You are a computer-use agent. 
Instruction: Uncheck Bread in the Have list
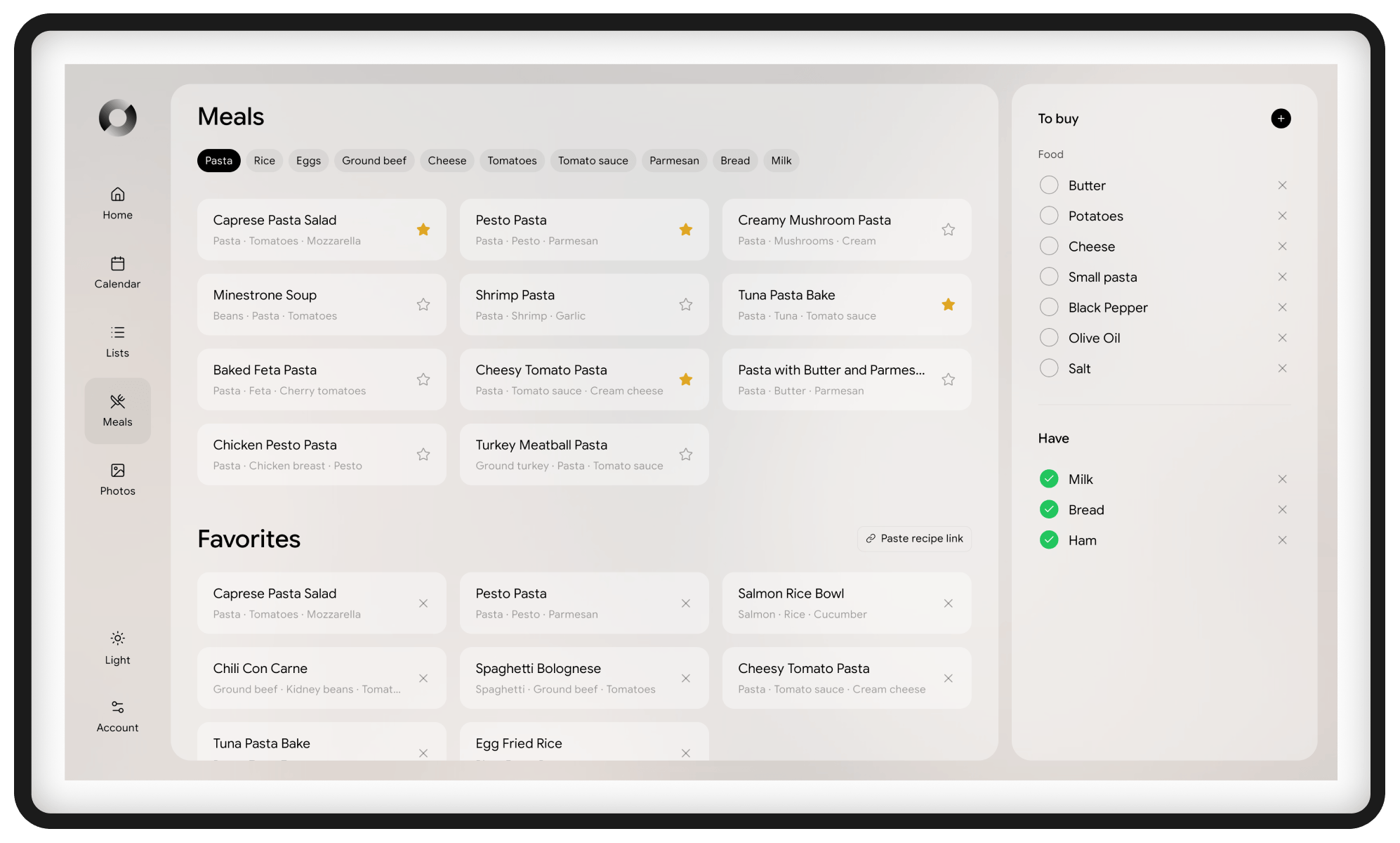[1049, 509]
